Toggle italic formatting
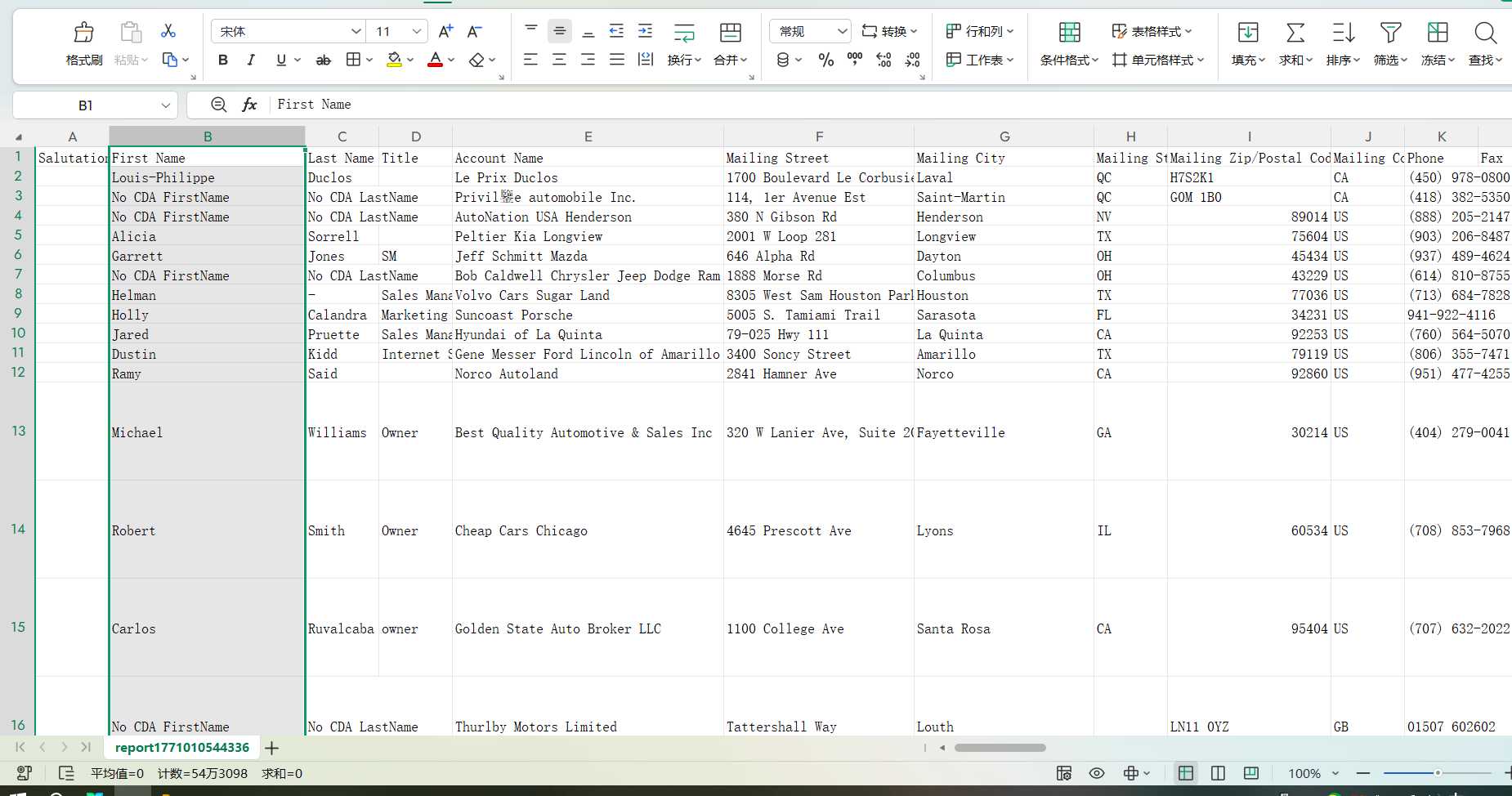1512x796 pixels. (x=252, y=60)
